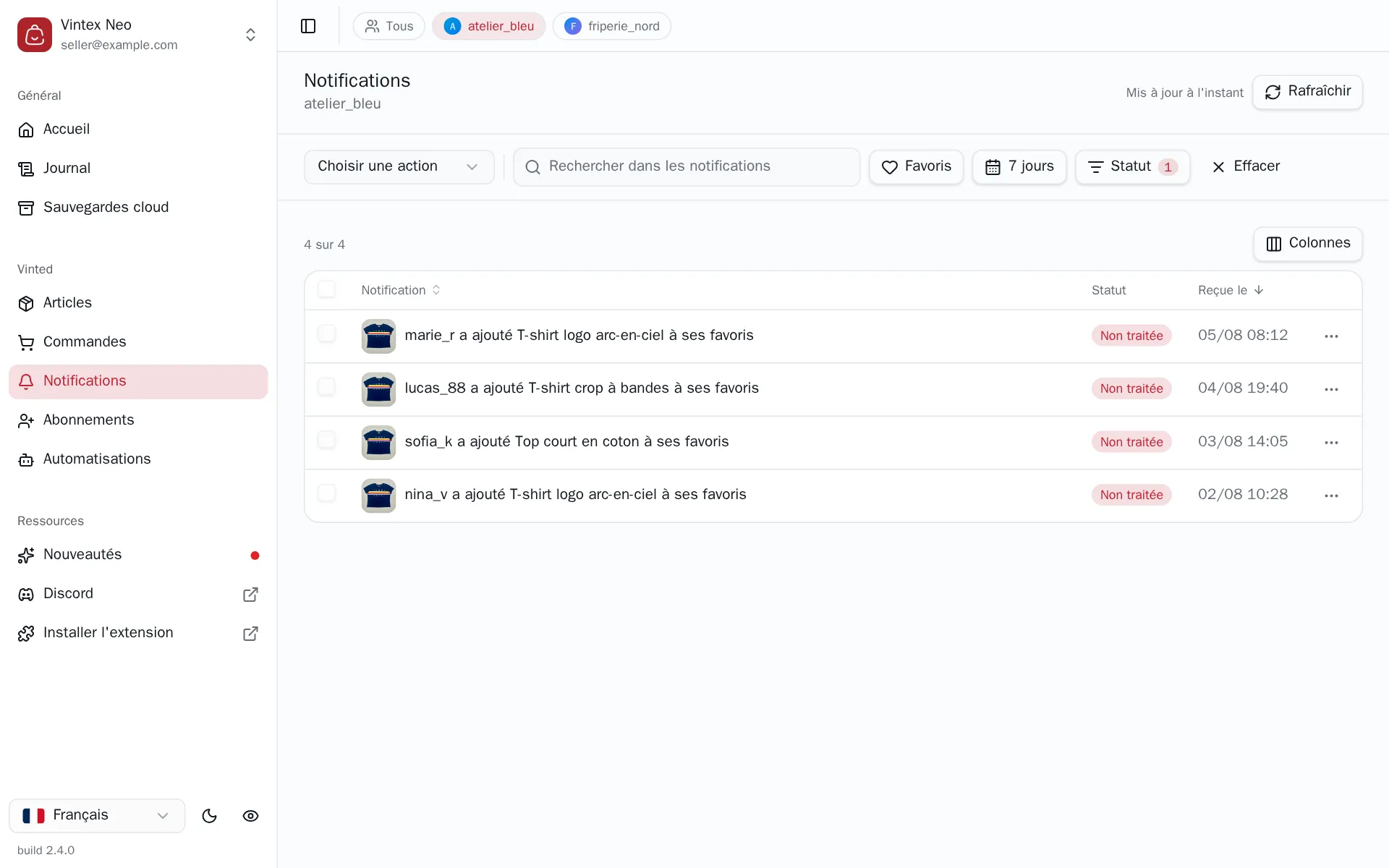
Task: Open the Discord link
Action: pyautogui.click(x=138, y=593)
